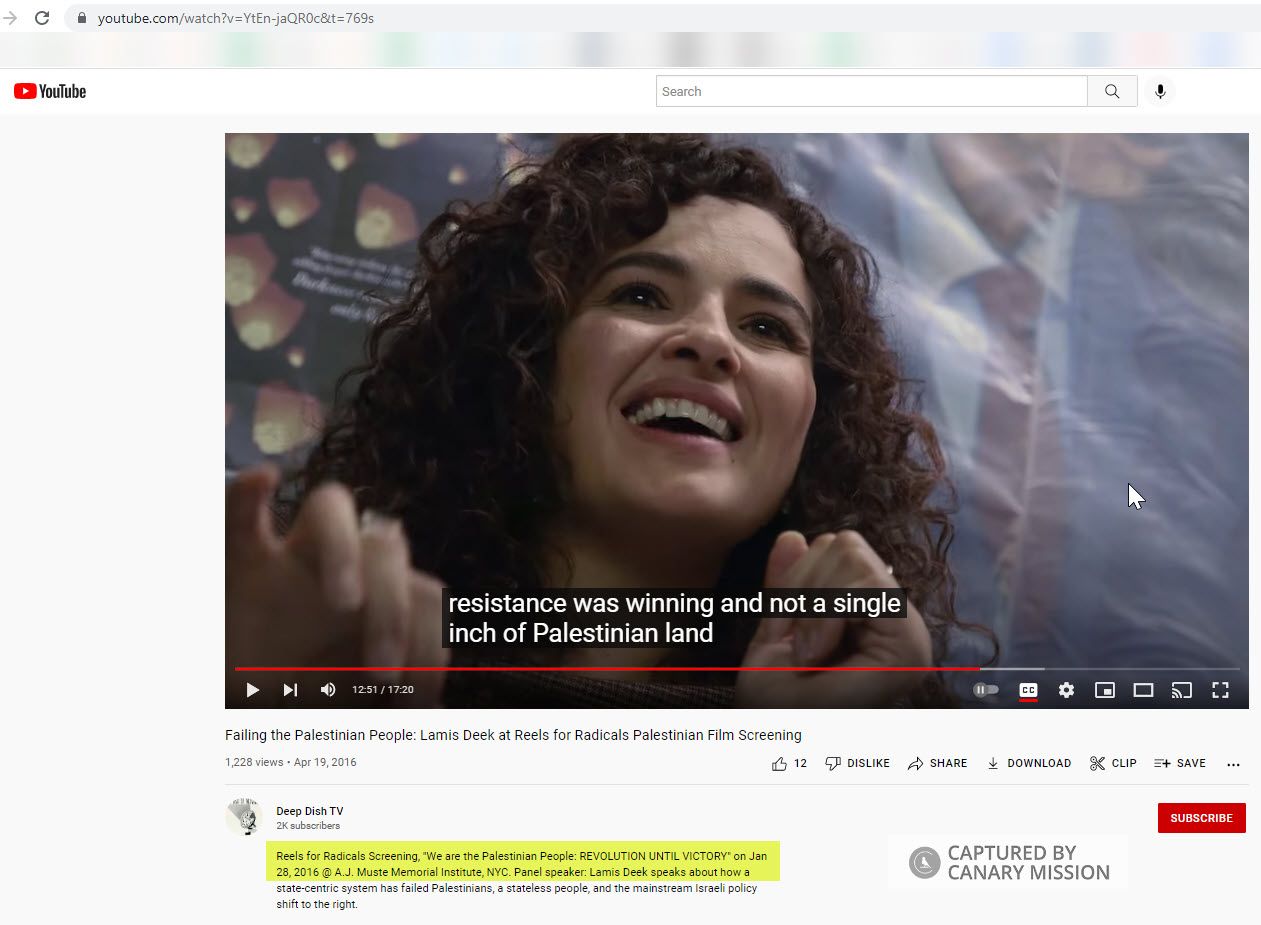Enter full screen mode

[1220, 690]
